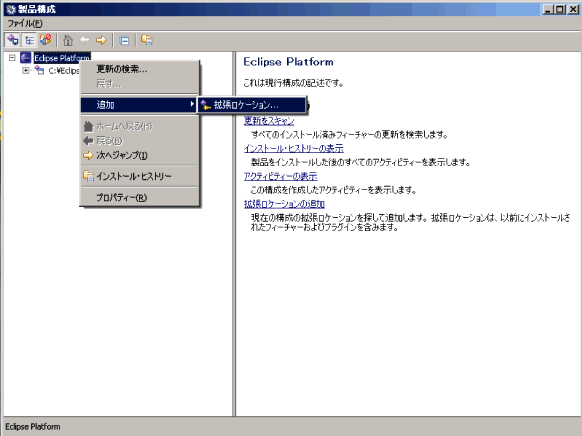Click the icon beside インストール・ヒストリー menu entry

(x=88, y=176)
